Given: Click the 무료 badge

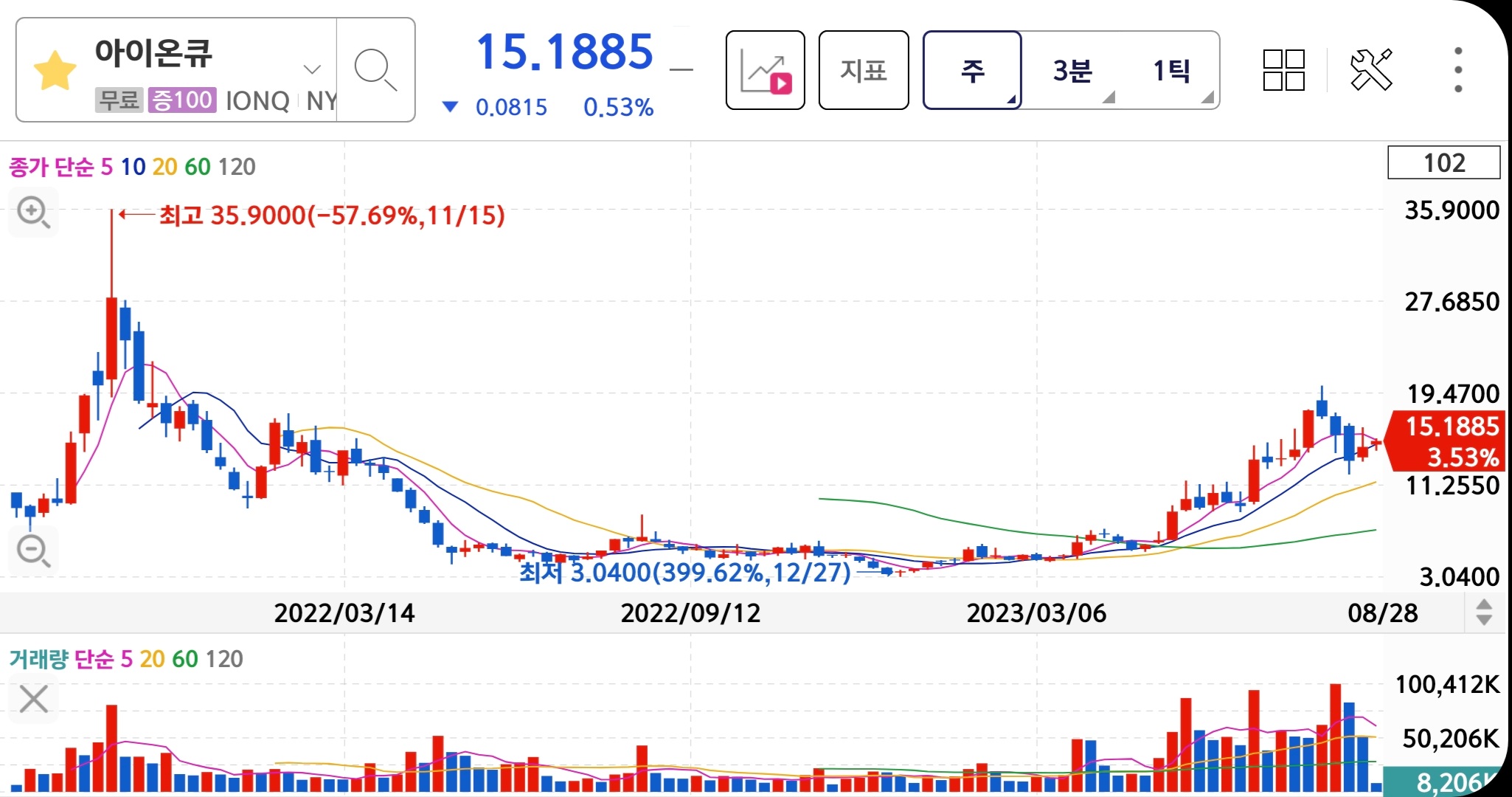Looking at the screenshot, I should click(119, 100).
